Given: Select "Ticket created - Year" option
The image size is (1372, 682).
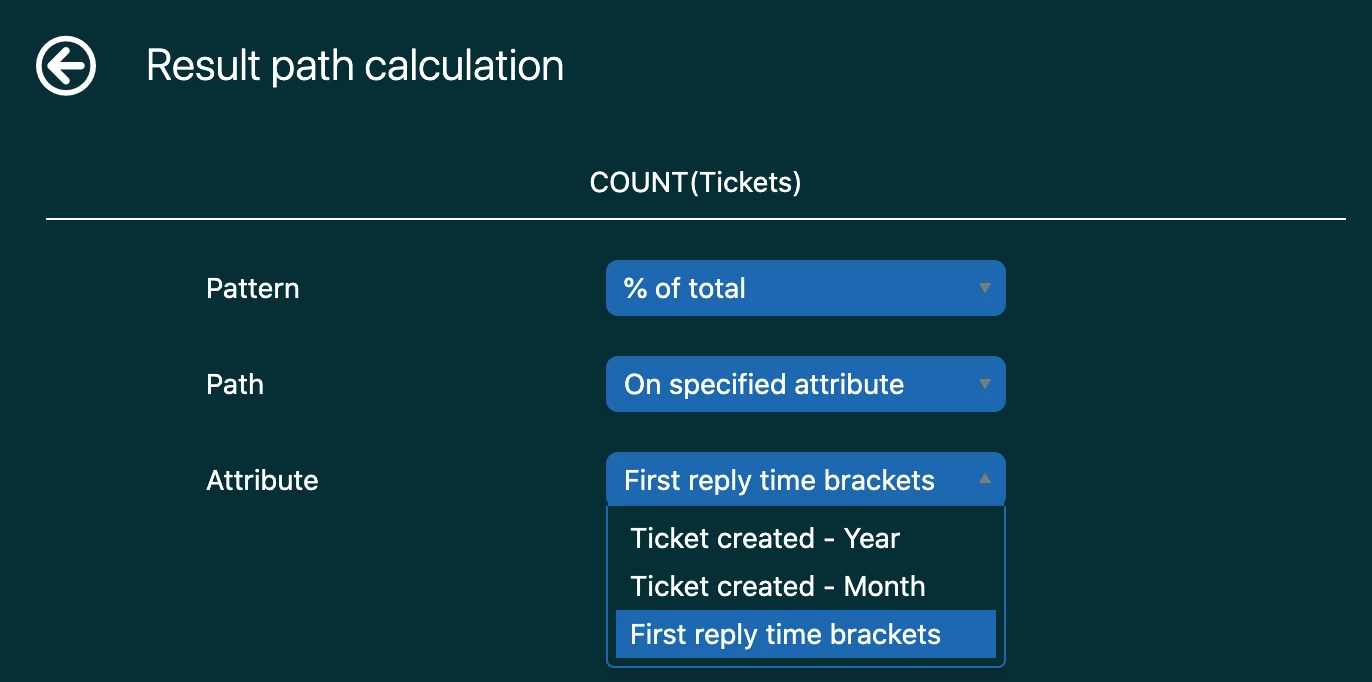Looking at the screenshot, I should click(x=765, y=538).
